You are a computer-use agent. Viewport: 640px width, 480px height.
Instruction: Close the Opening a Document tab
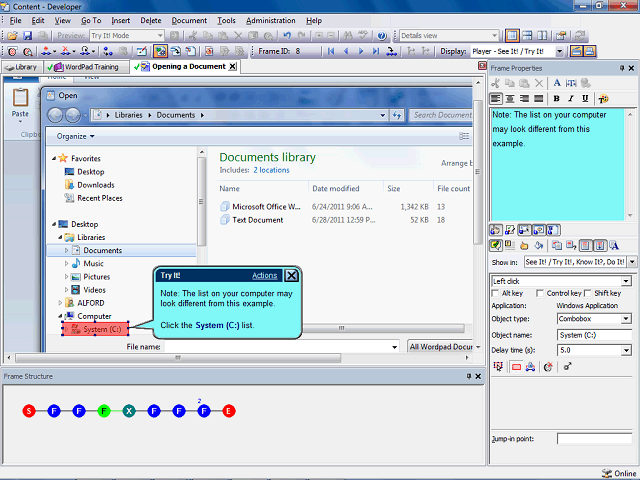tap(232, 67)
